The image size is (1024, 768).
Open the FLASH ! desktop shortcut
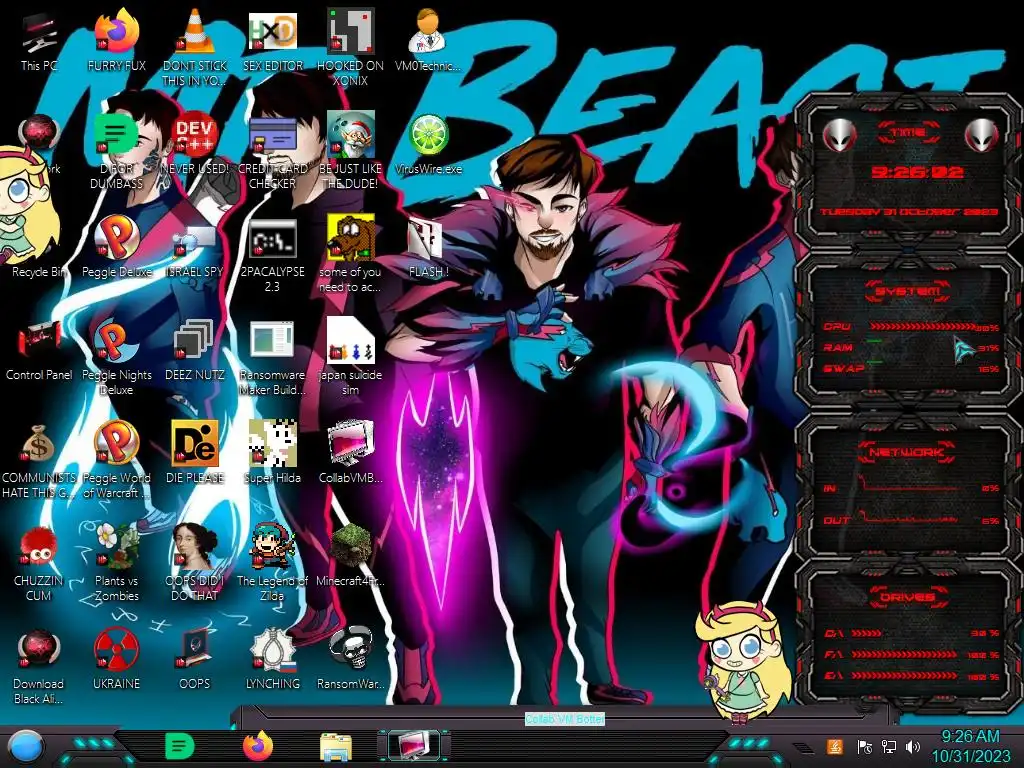tap(428, 247)
